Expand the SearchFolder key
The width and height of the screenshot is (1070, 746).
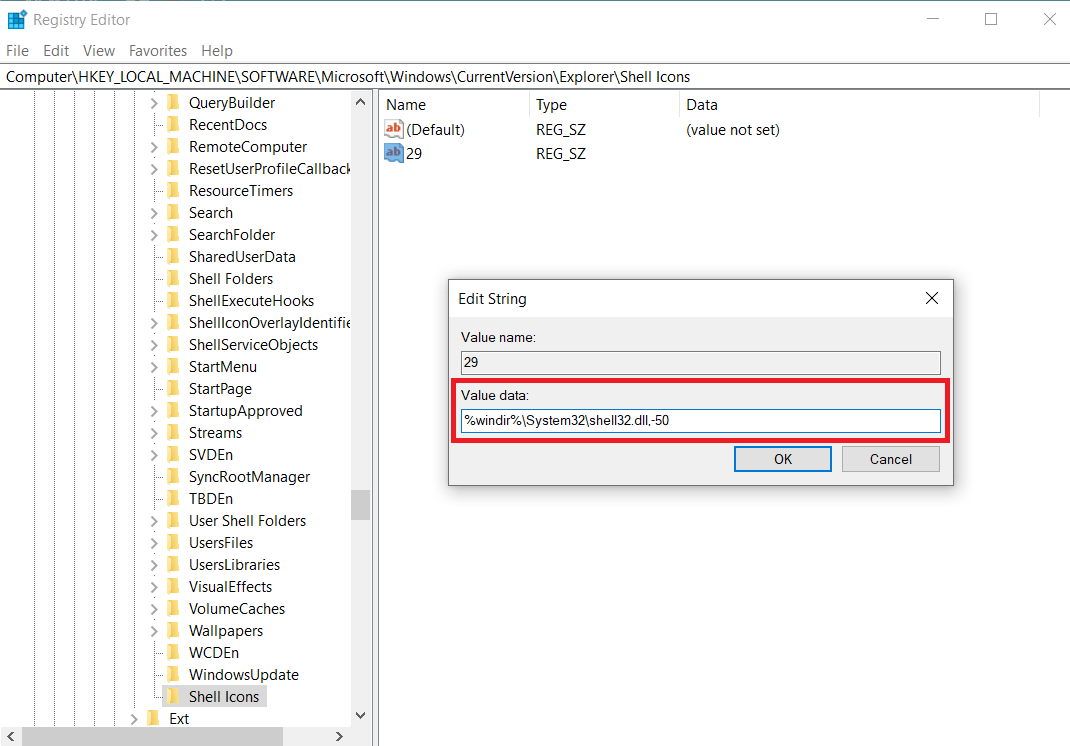tap(154, 235)
